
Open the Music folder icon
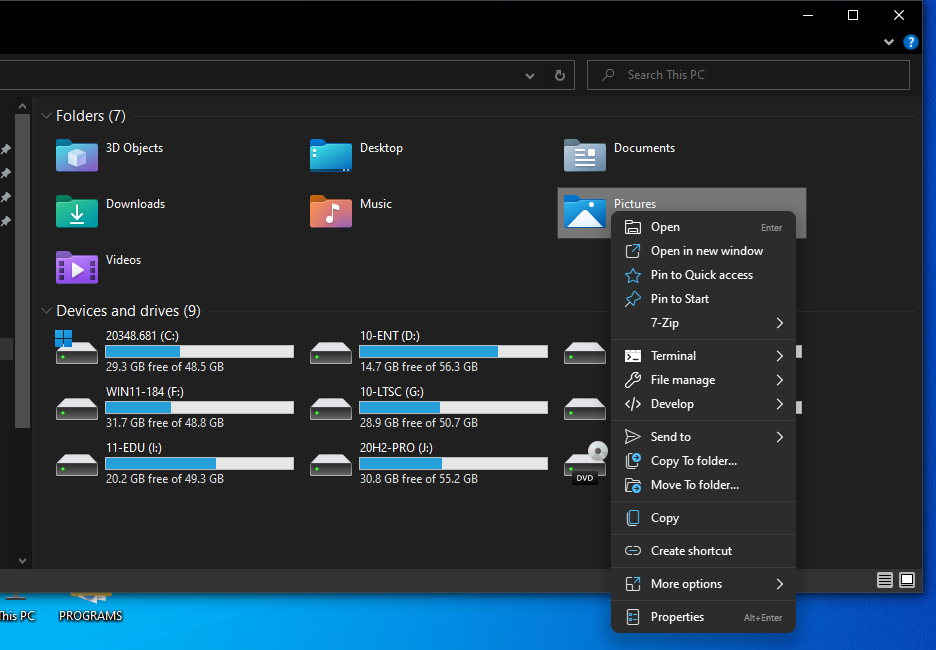click(331, 211)
